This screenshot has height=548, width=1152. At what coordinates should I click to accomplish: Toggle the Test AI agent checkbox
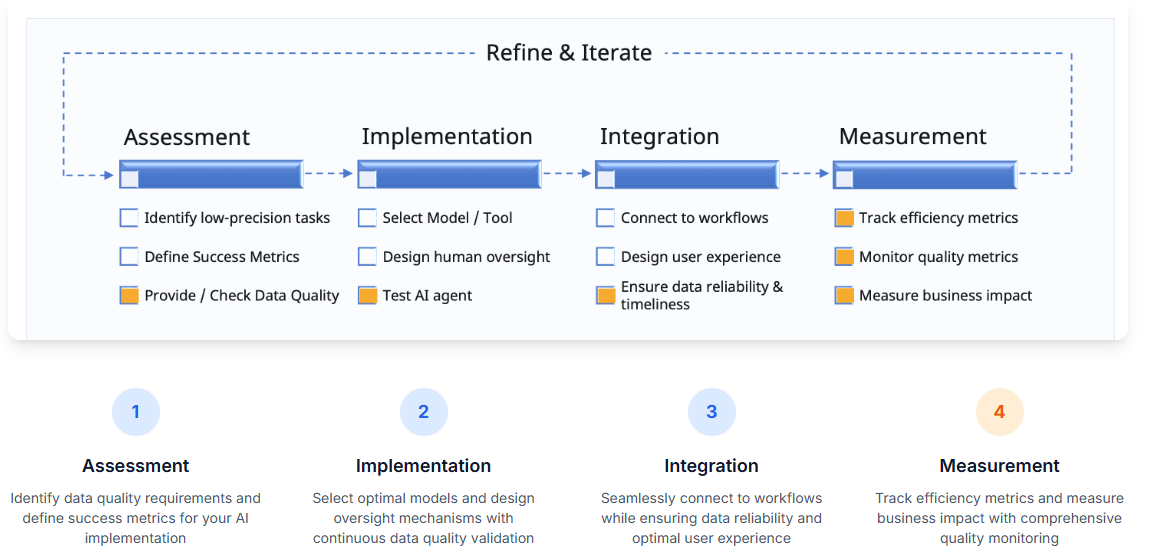(367, 296)
